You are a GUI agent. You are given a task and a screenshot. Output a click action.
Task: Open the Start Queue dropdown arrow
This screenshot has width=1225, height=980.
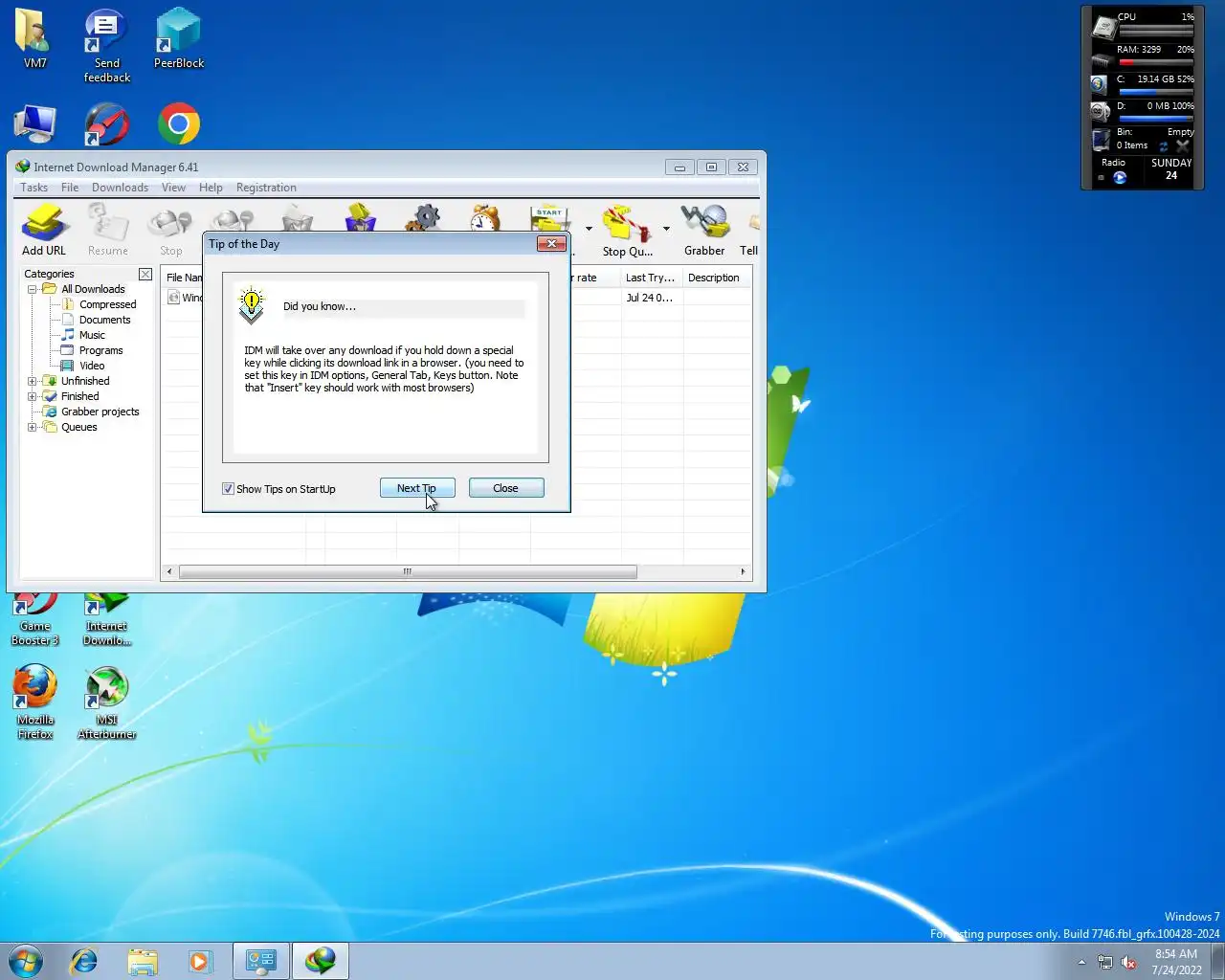[589, 229]
